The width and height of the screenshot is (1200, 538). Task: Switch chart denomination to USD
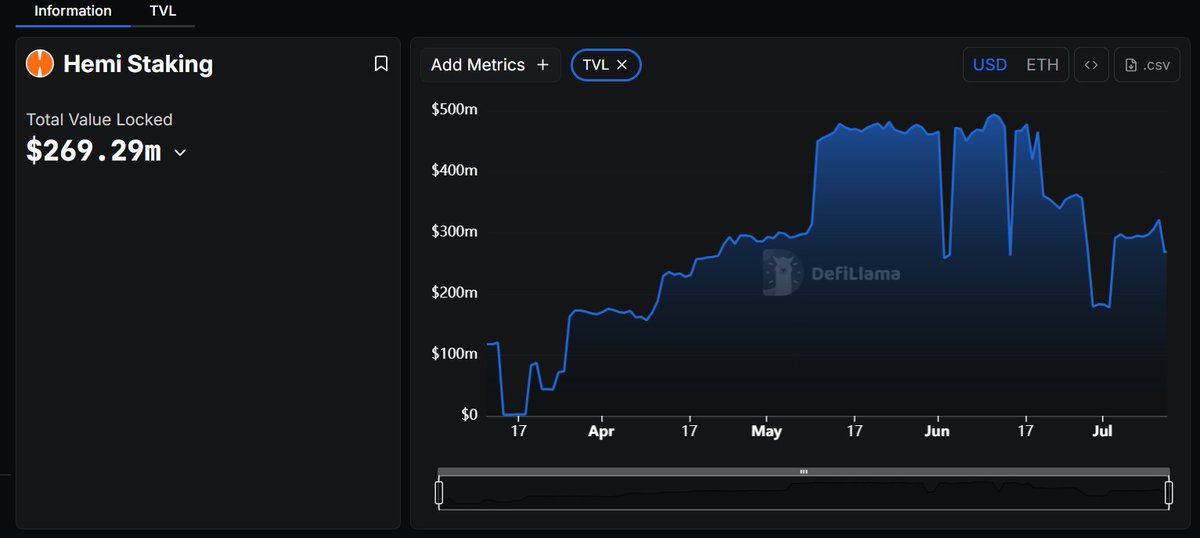(x=990, y=65)
